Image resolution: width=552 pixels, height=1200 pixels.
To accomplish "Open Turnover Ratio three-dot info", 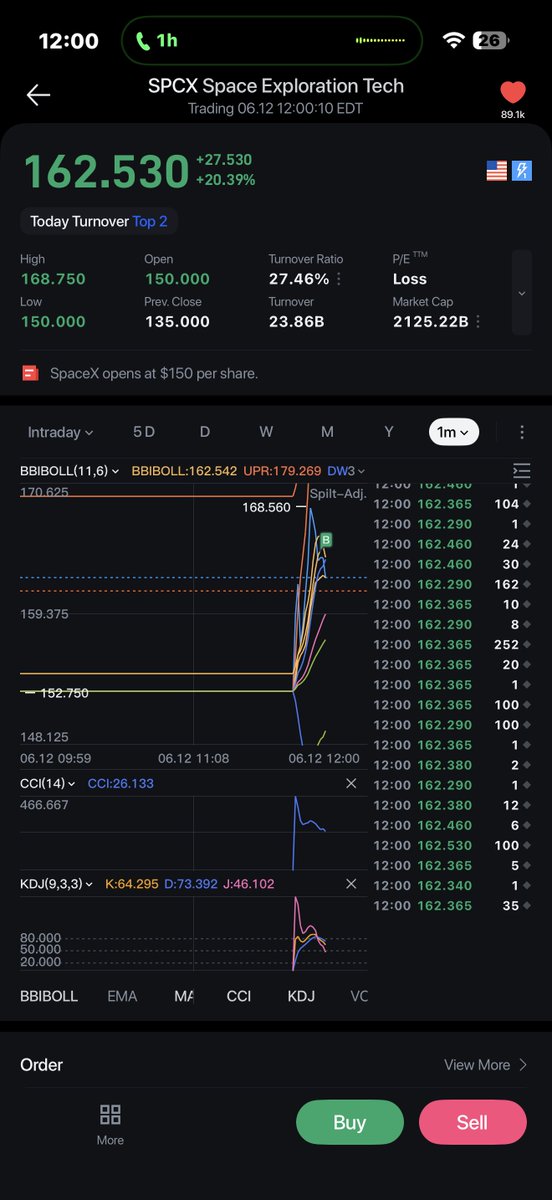I will (x=339, y=279).
